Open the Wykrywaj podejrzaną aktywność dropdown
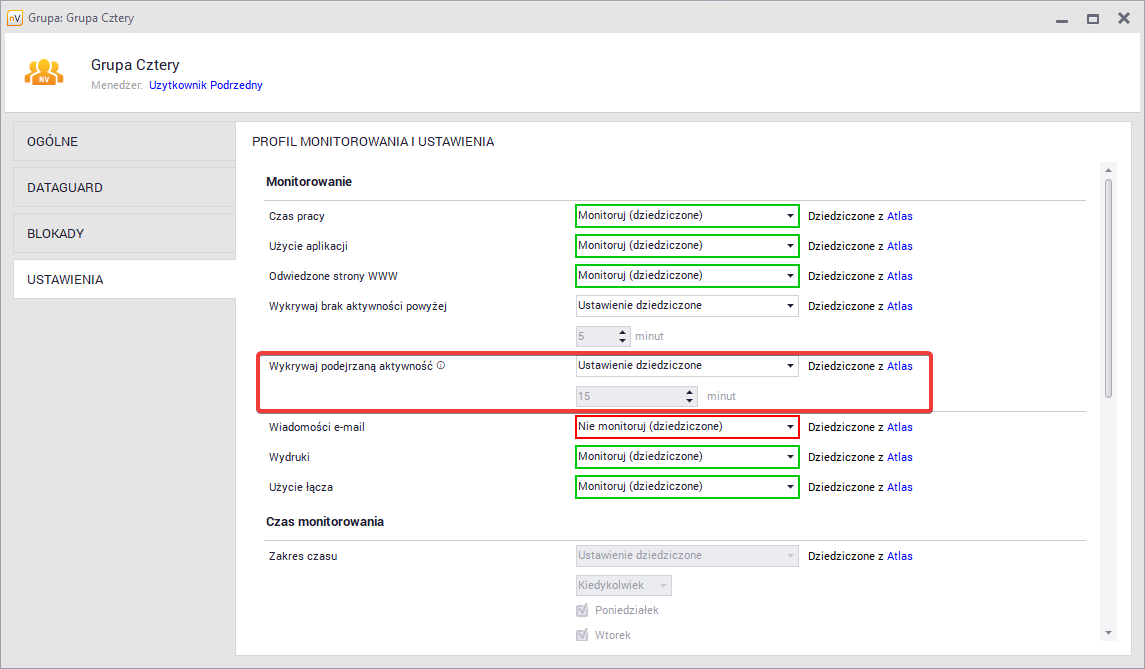Viewport: 1145px width, 669px height. (687, 366)
